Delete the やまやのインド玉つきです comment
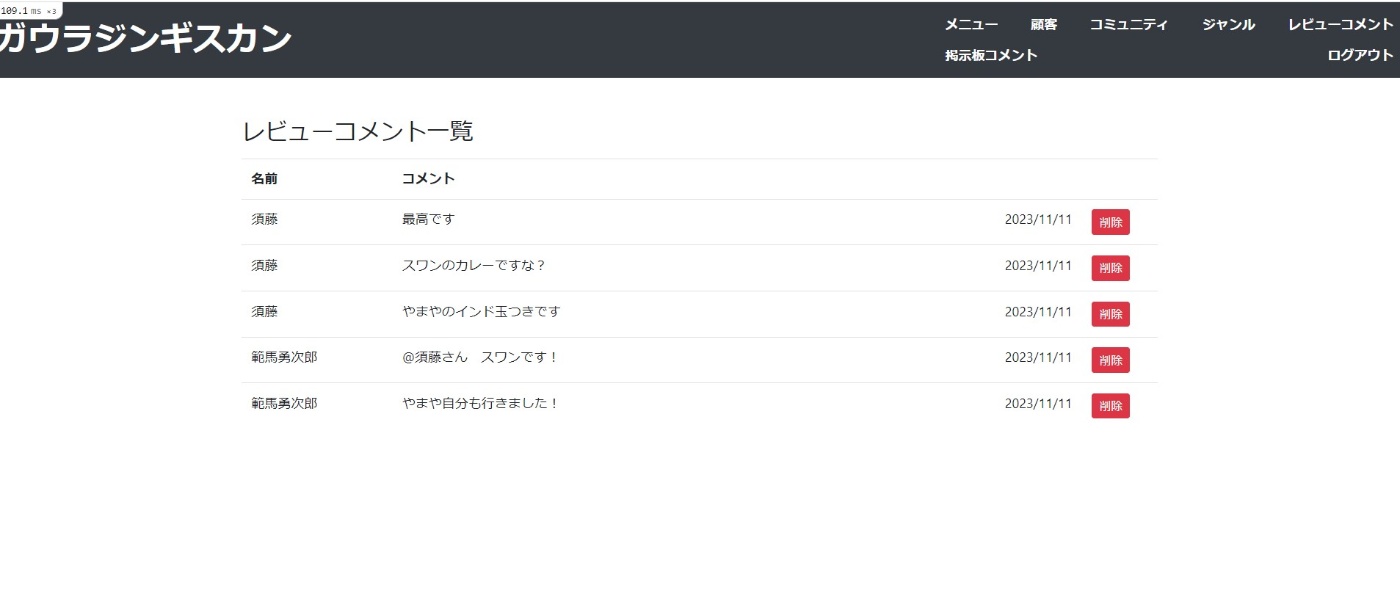The image size is (1400, 596). [x=1110, y=314]
